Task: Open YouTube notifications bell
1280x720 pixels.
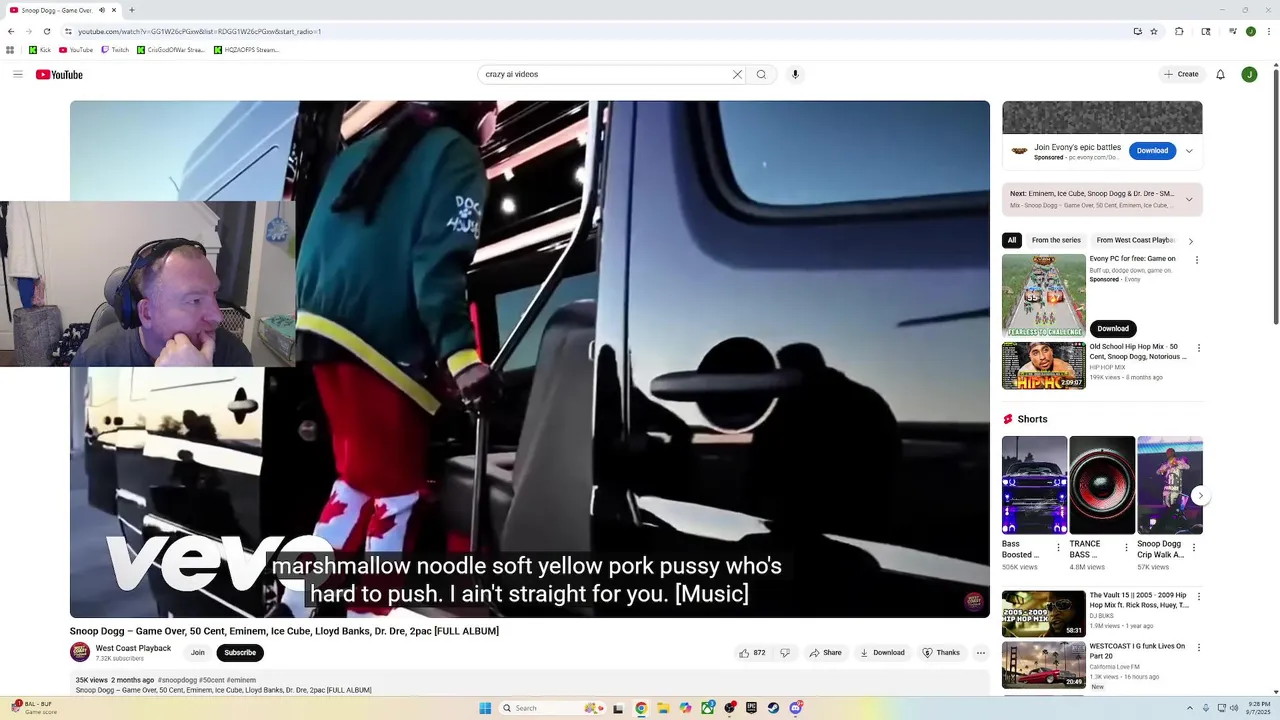Action: click(1220, 74)
